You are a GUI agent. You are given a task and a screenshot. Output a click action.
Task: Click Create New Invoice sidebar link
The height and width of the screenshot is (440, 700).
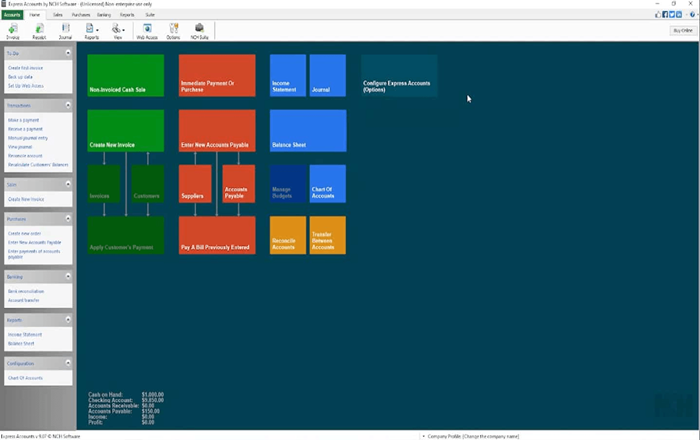(x=26, y=199)
